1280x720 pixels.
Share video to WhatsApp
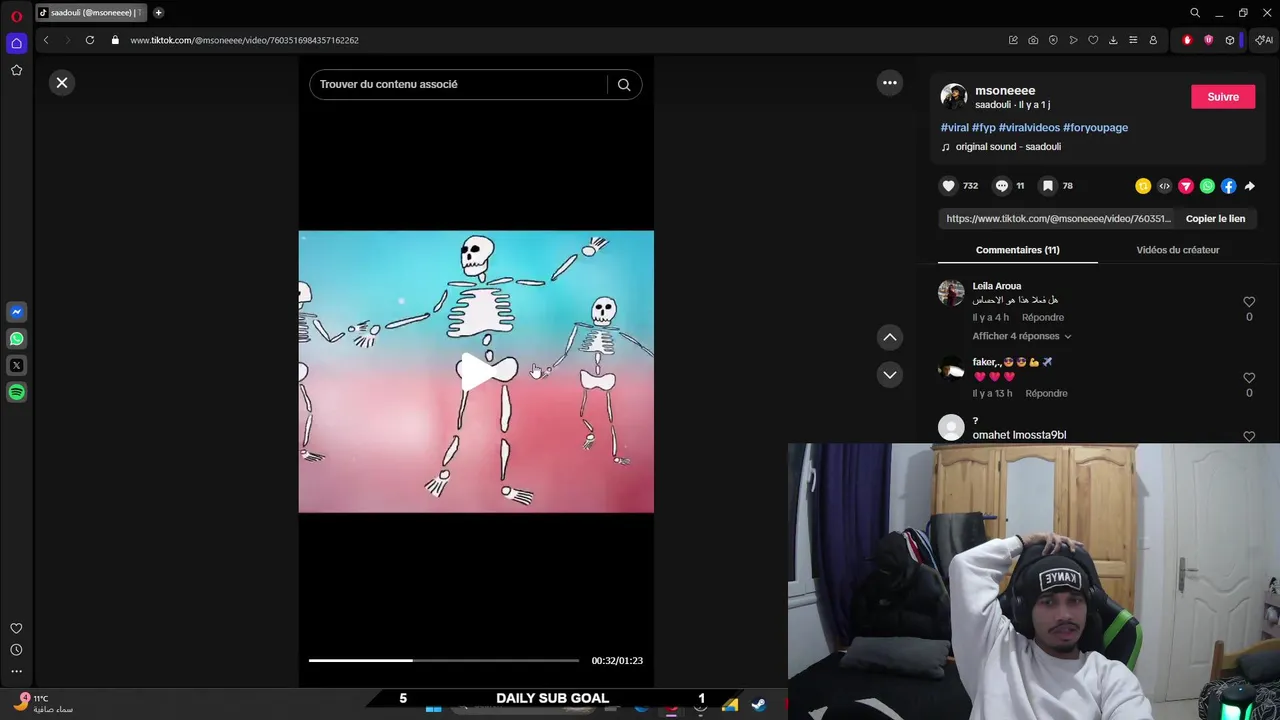[1207, 186]
